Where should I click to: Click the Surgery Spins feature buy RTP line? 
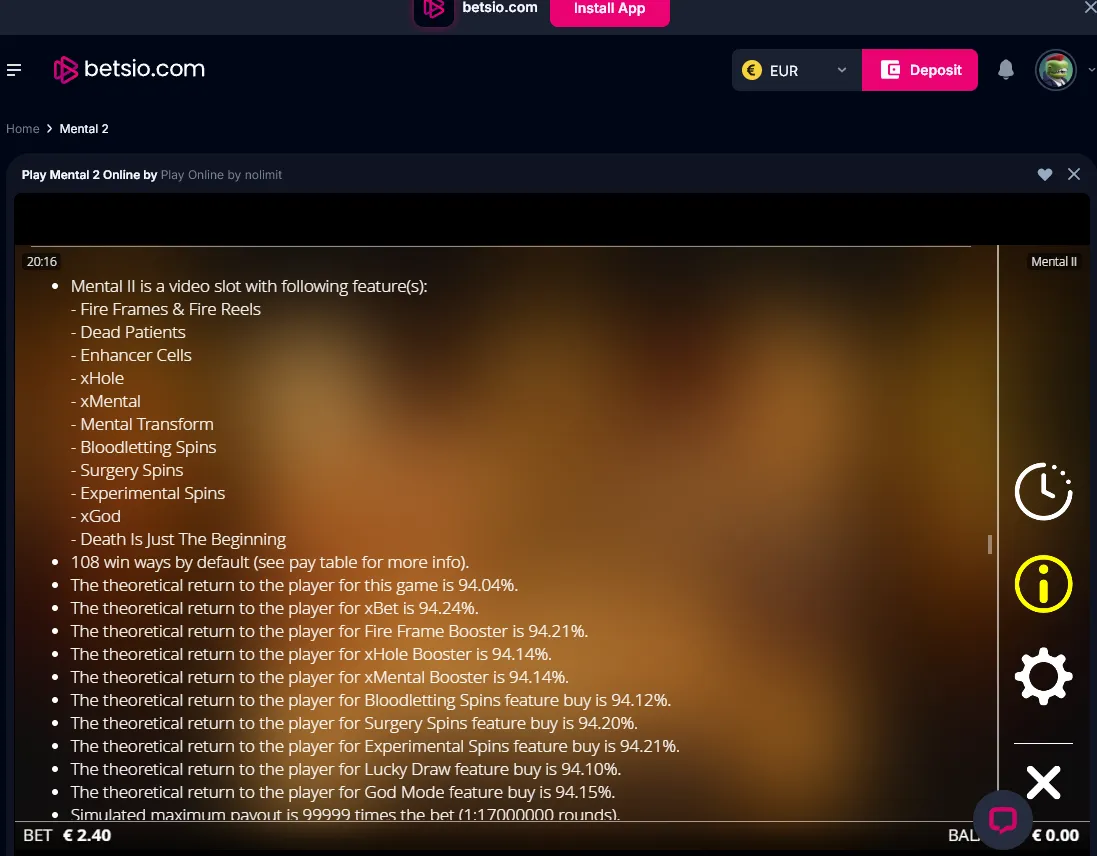pos(354,724)
